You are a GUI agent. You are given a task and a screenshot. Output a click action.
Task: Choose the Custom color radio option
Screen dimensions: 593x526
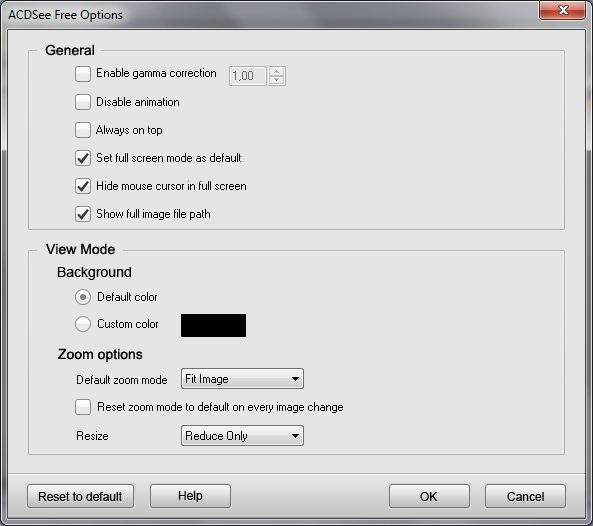point(83,324)
